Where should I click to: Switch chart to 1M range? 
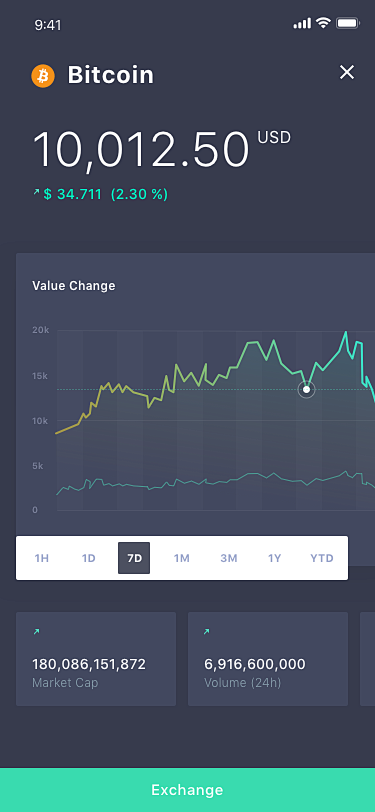(x=181, y=558)
